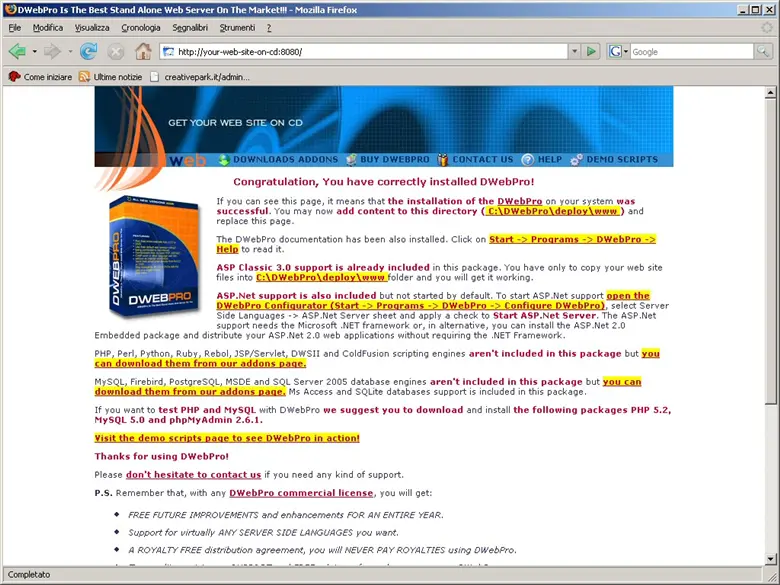Viewport: 780px width, 585px height.
Task: Click the DWebPro product box image
Action: [154, 257]
